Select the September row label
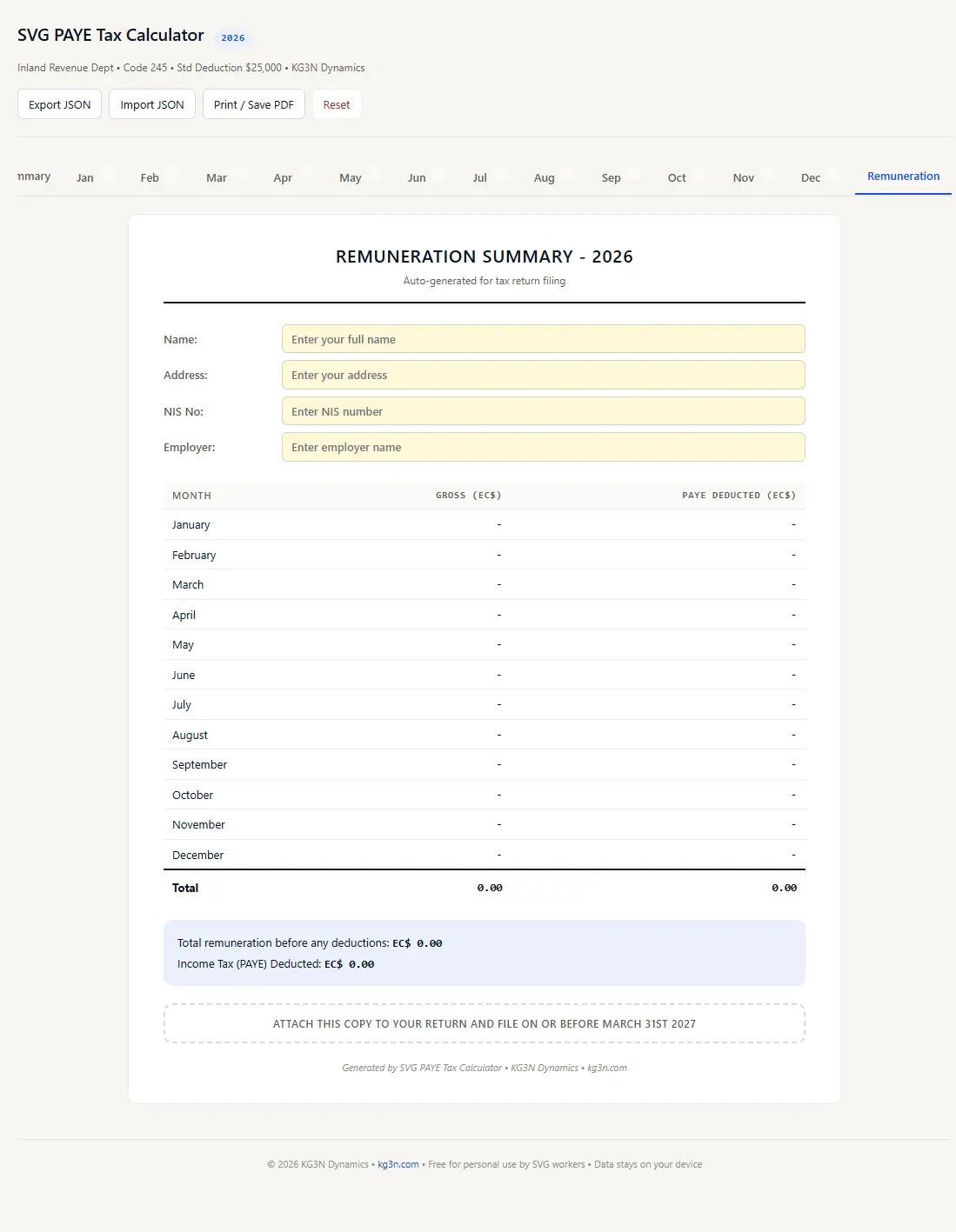 (x=199, y=765)
